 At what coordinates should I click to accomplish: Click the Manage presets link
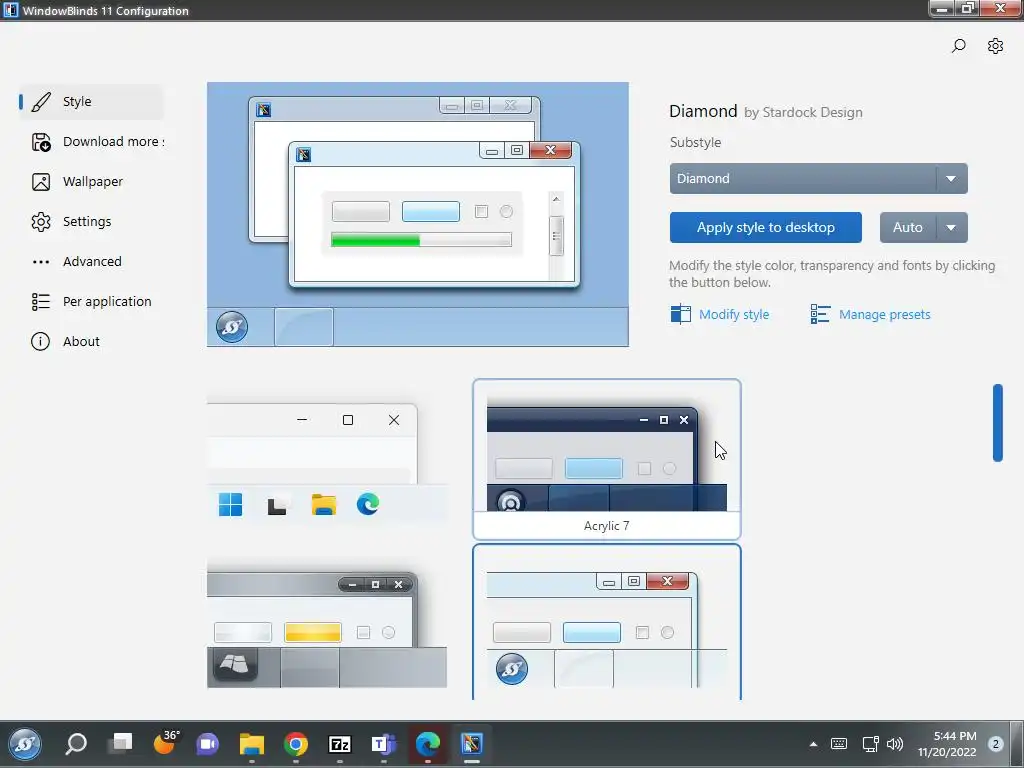pyautogui.click(x=884, y=315)
